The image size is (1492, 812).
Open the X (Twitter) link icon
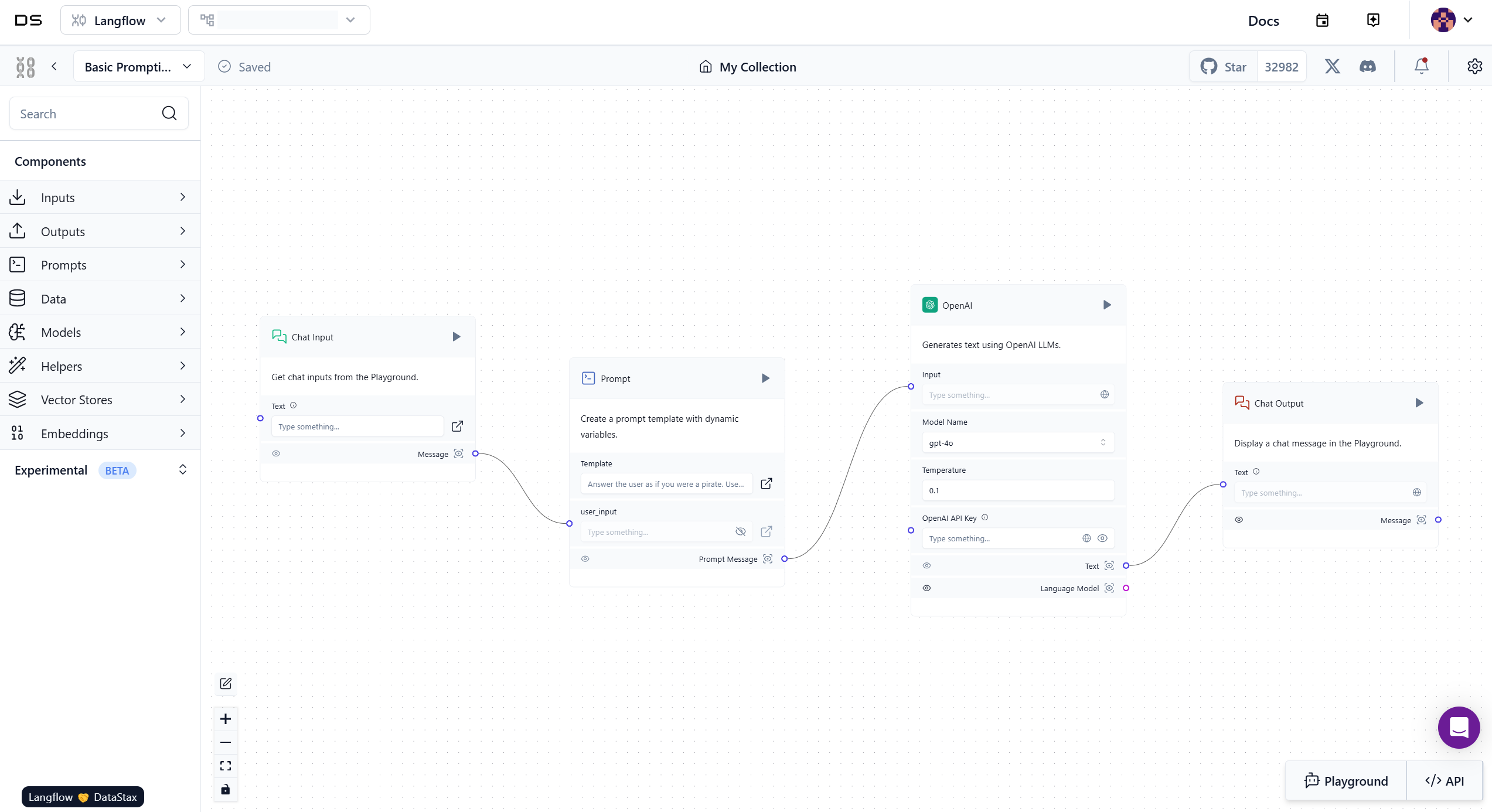click(1332, 67)
